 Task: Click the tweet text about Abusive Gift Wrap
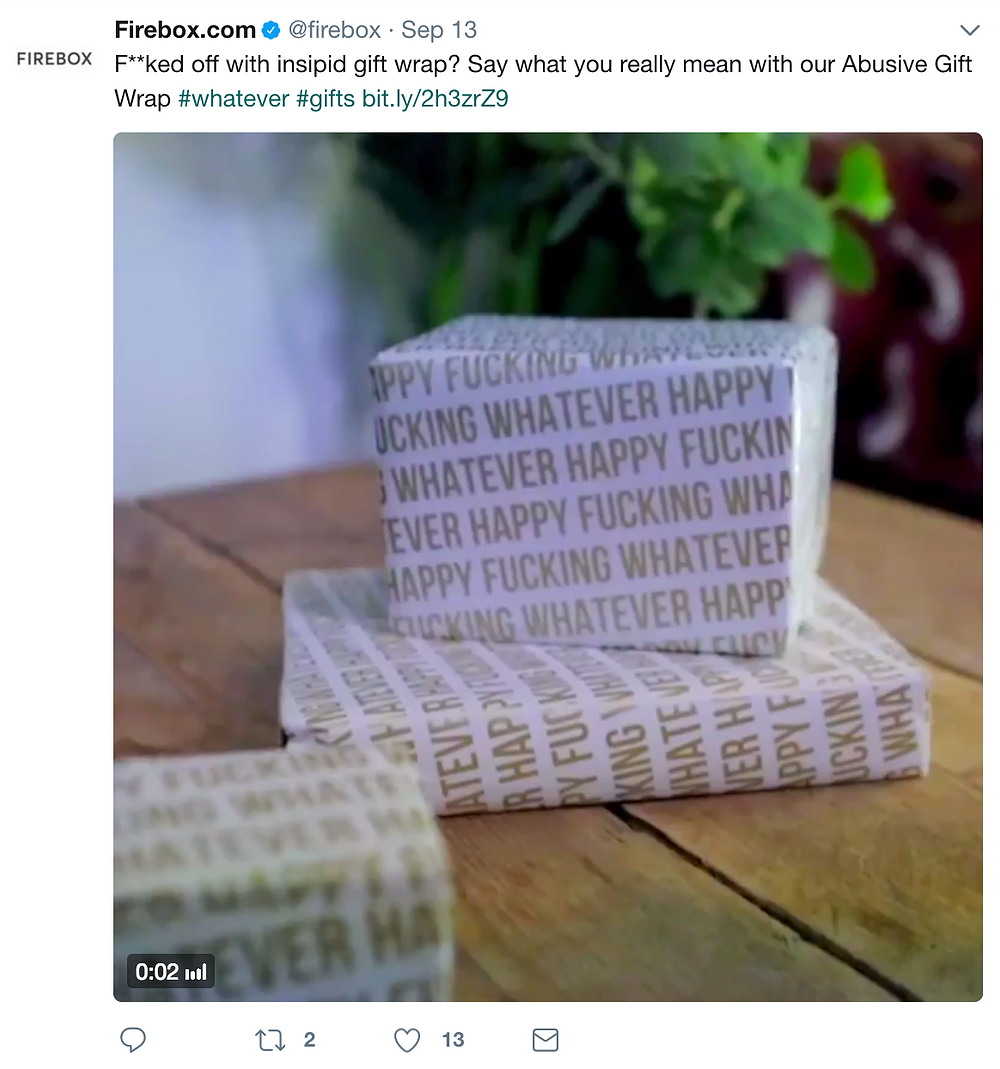(543, 81)
